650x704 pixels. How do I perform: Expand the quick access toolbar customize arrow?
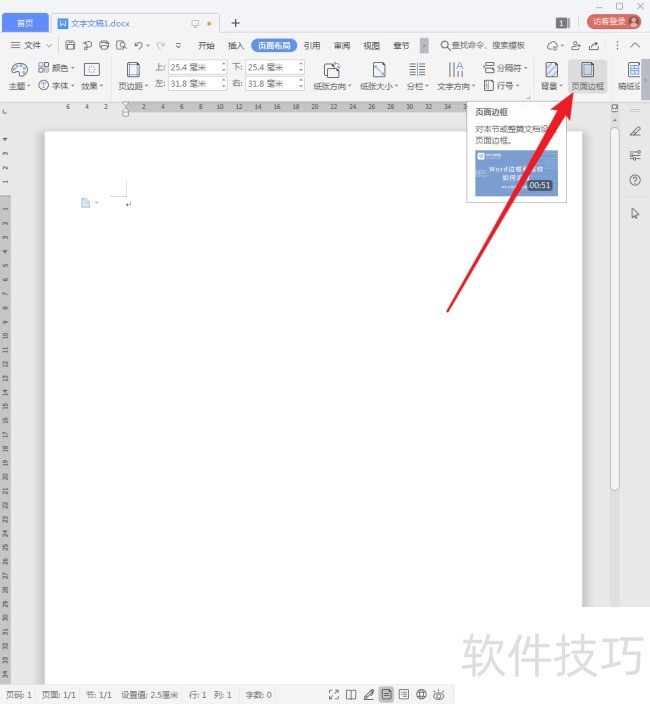point(178,45)
